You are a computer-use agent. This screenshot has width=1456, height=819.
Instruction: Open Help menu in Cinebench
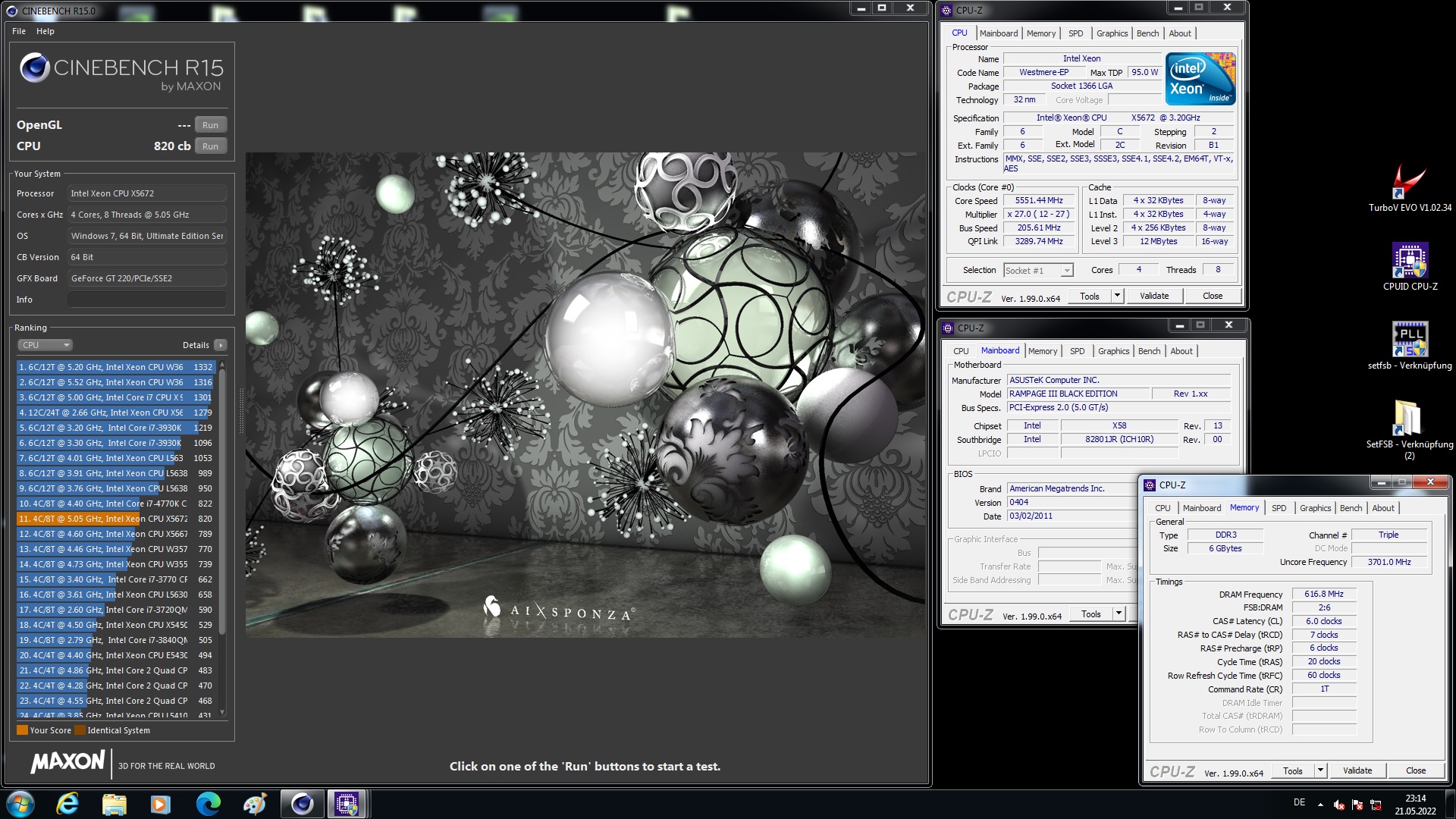point(45,31)
